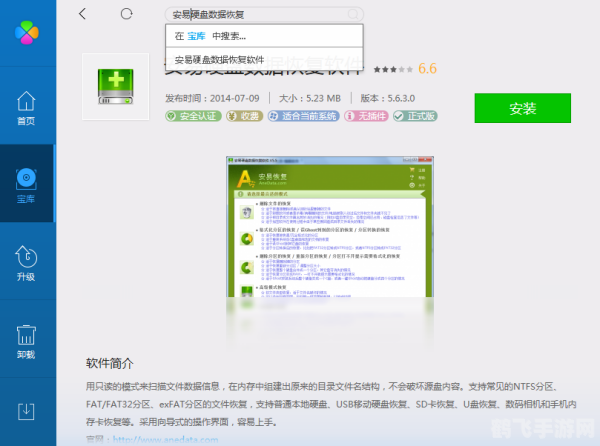600x446 pixels.
Task: Click the 版本 5.6.3.0 text
Action: click(388, 98)
